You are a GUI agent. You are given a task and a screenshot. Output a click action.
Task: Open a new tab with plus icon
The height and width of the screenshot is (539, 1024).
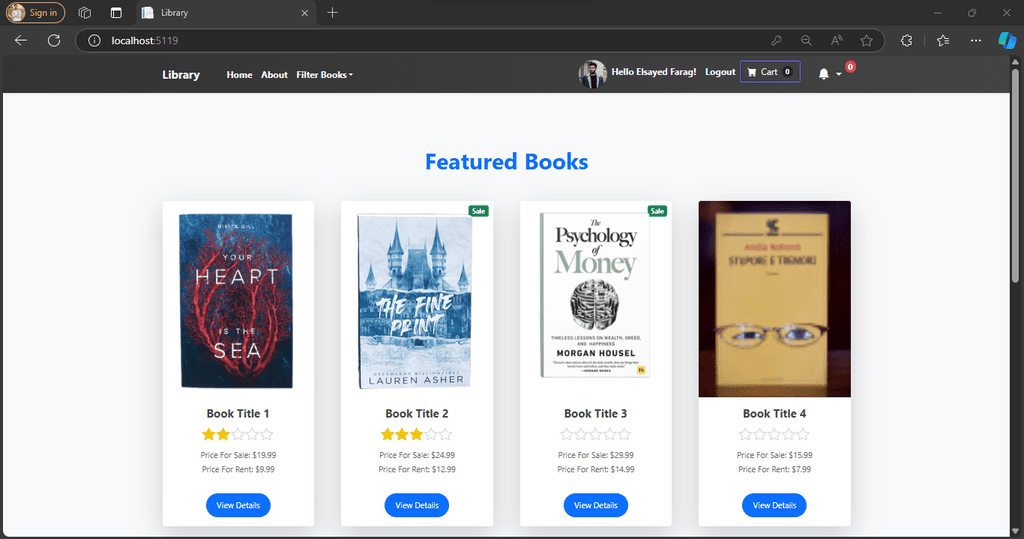click(332, 12)
